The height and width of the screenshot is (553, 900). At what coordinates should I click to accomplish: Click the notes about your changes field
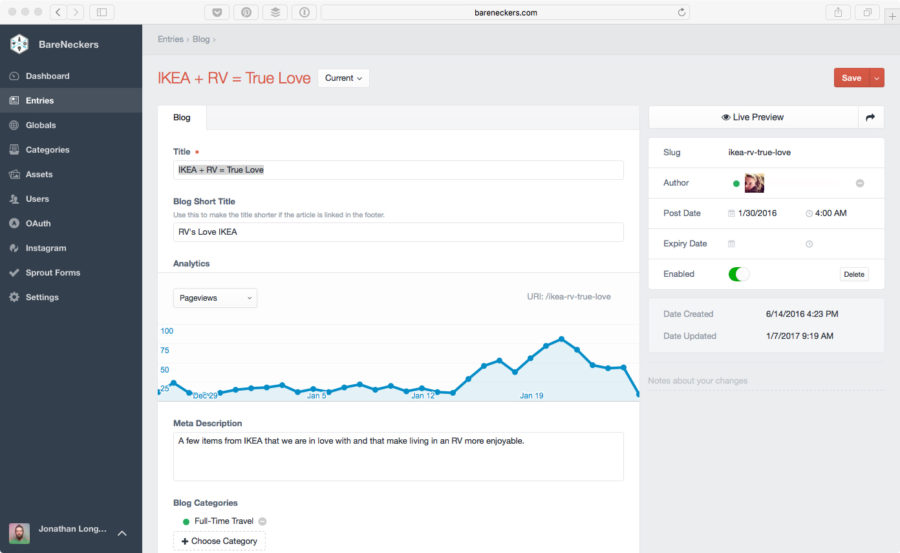click(x=766, y=381)
